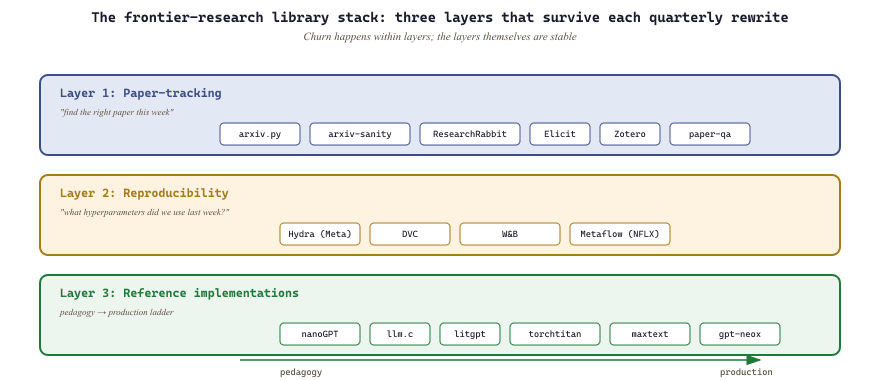The height and width of the screenshot is (380, 880).
Task: Select the Metaflow (NFLX) box
Action: point(620,234)
